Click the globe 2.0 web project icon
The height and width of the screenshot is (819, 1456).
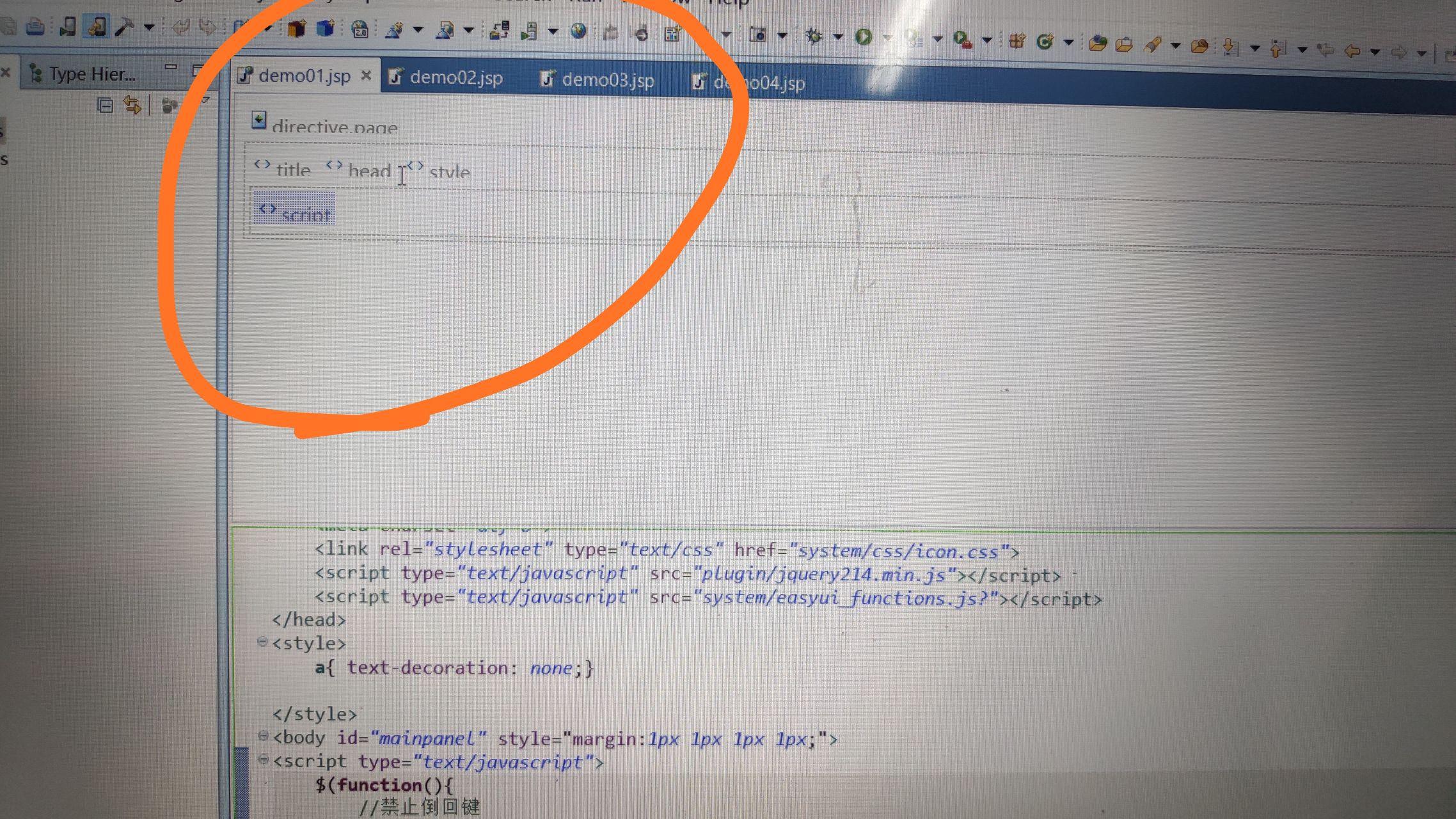[360, 29]
